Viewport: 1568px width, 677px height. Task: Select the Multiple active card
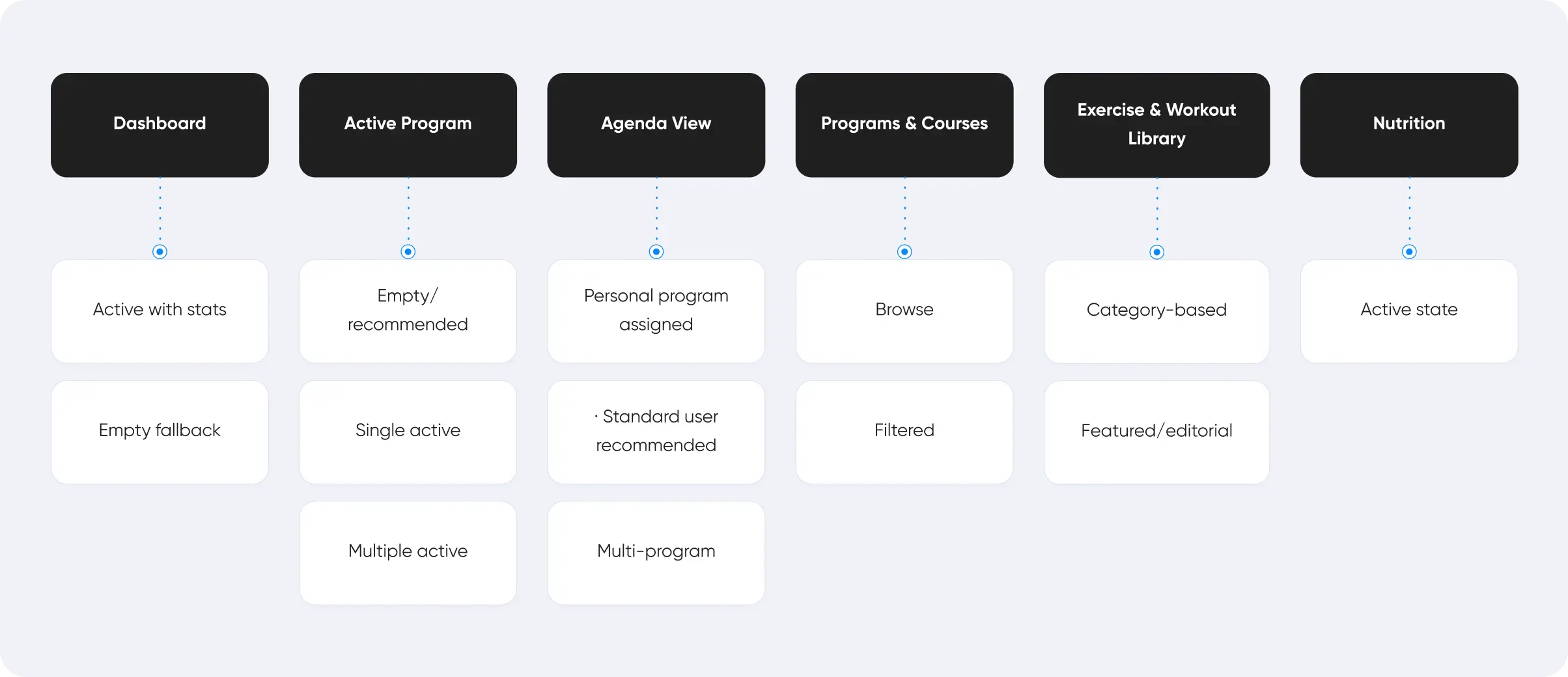[408, 552]
